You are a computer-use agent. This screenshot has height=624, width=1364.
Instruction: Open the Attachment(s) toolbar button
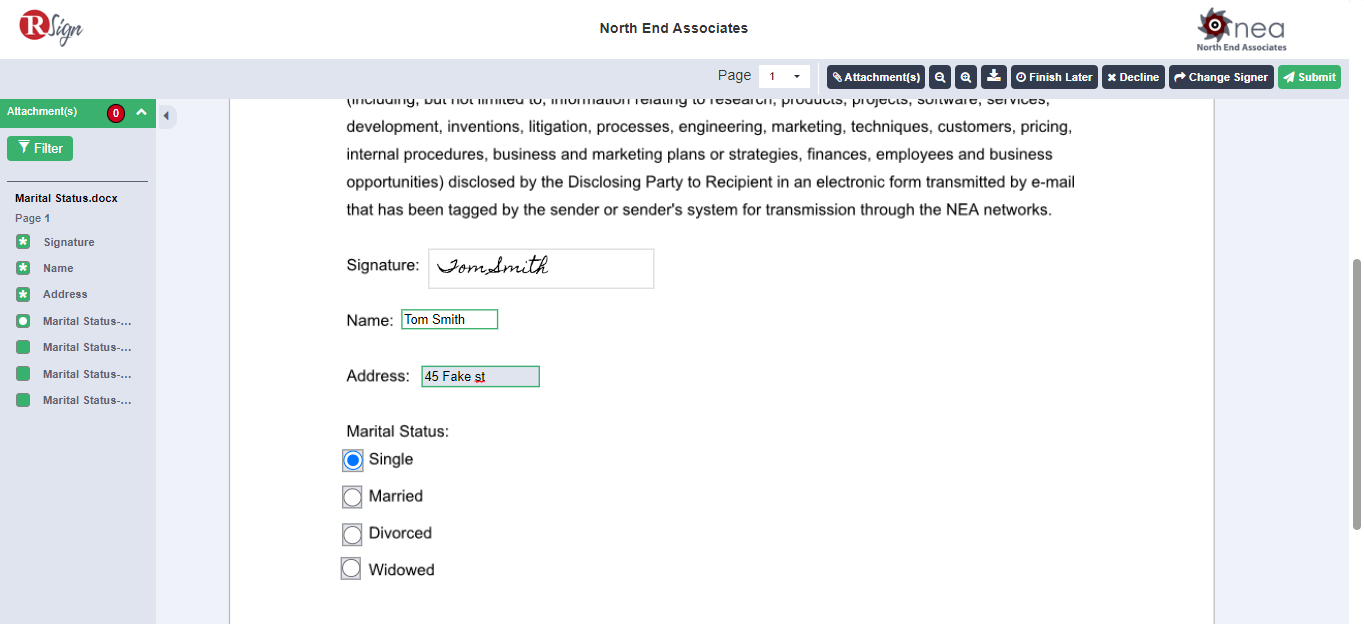pyautogui.click(x=876, y=77)
